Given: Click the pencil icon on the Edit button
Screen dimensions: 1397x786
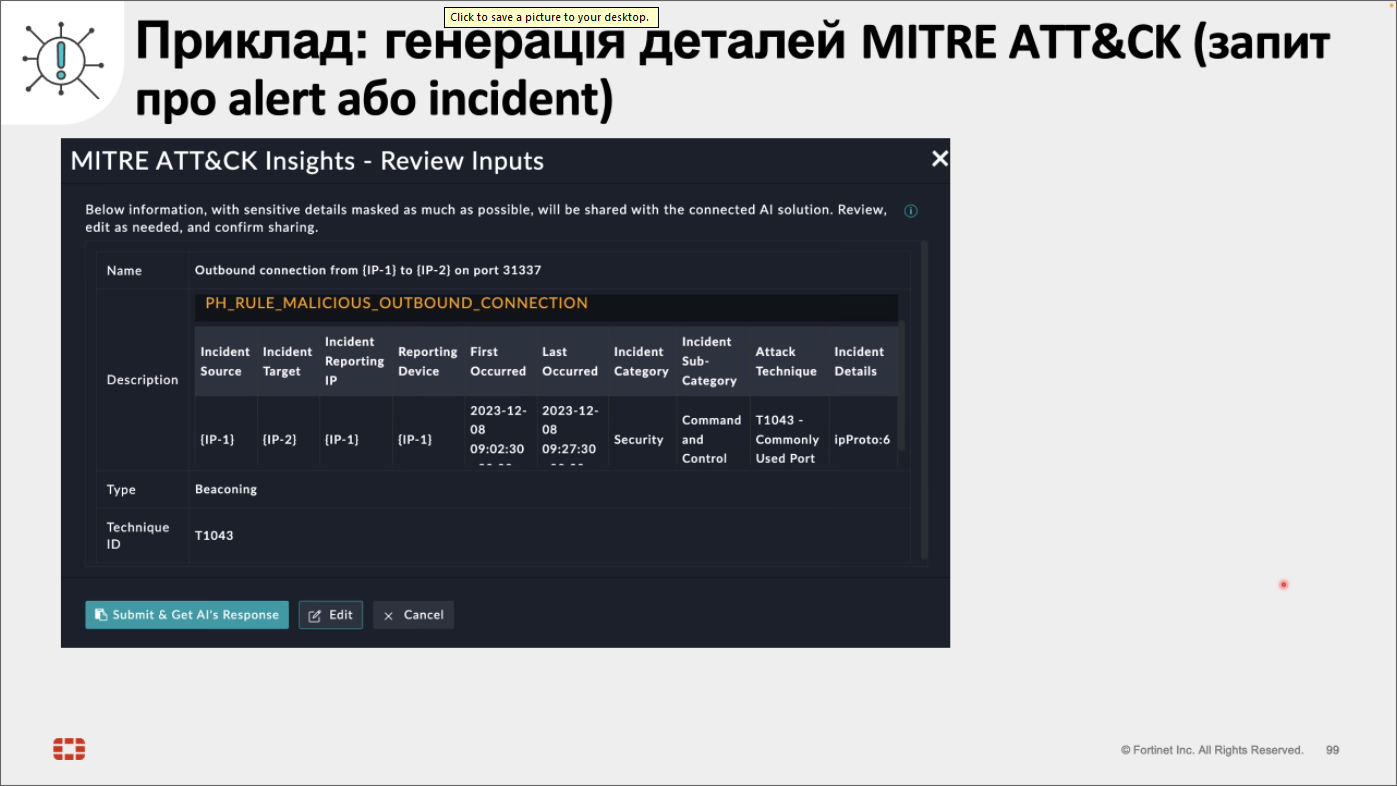Looking at the screenshot, I should [x=315, y=616].
